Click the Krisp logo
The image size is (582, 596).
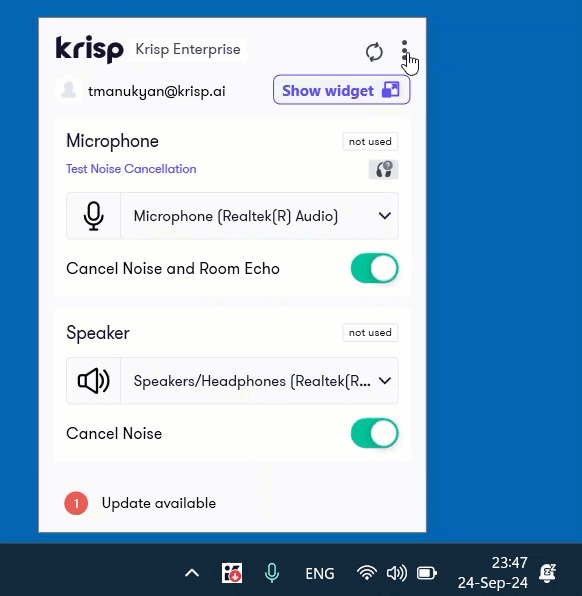(x=90, y=49)
